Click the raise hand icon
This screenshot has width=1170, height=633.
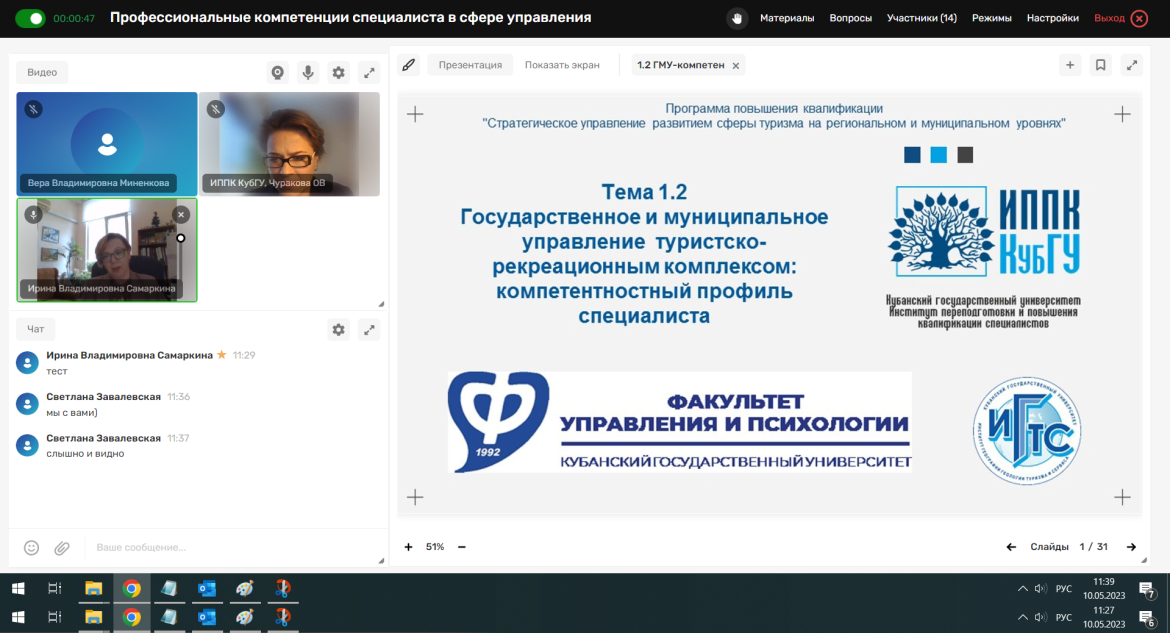click(736, 18)
